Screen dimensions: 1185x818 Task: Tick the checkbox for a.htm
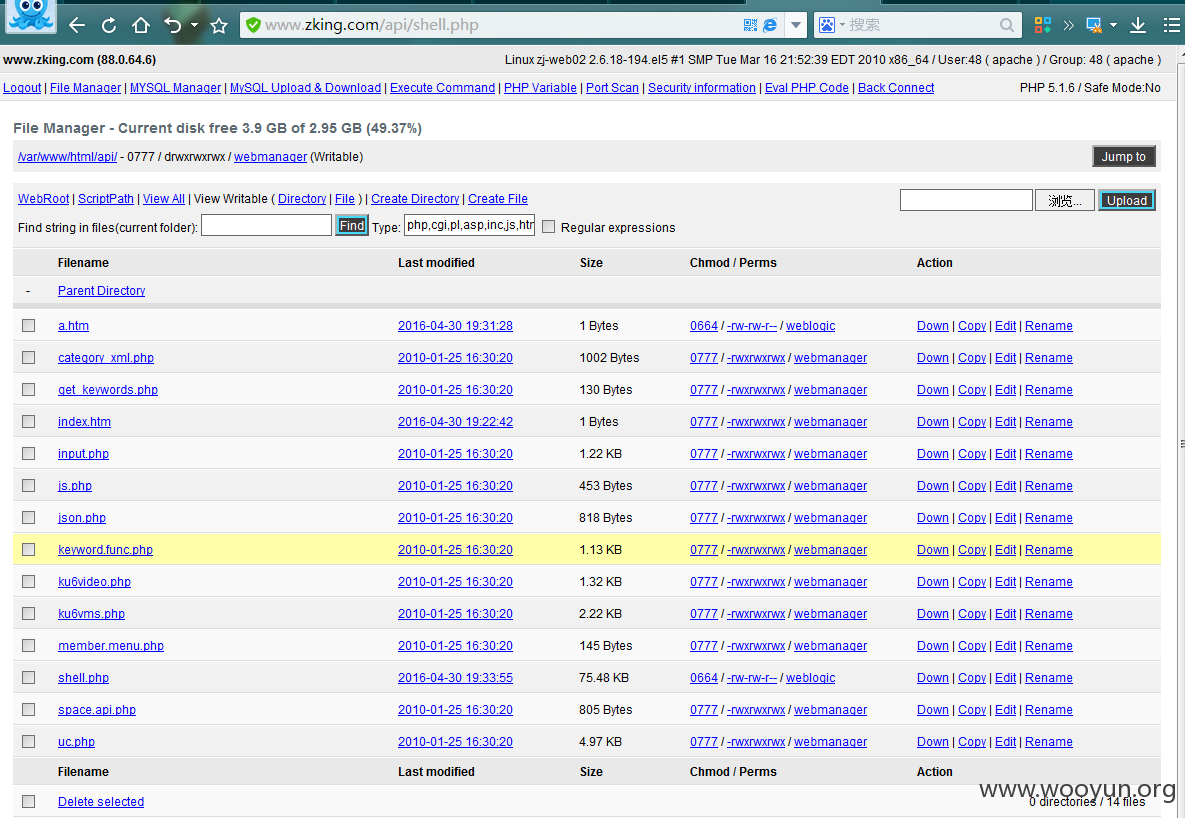coord(29,325)
